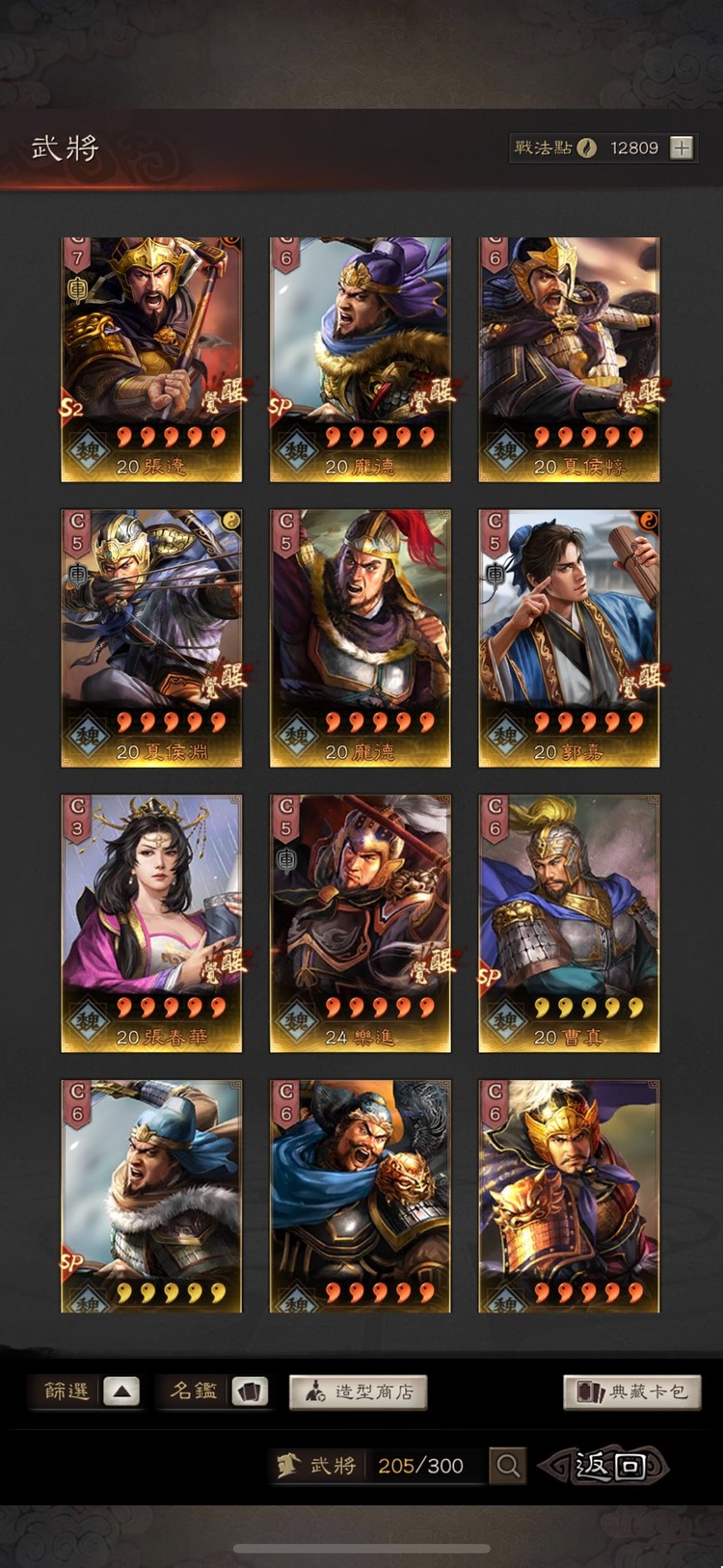Select the 曹真 SP card
Screen dimensions: 723x1568
tap(569, 924)
